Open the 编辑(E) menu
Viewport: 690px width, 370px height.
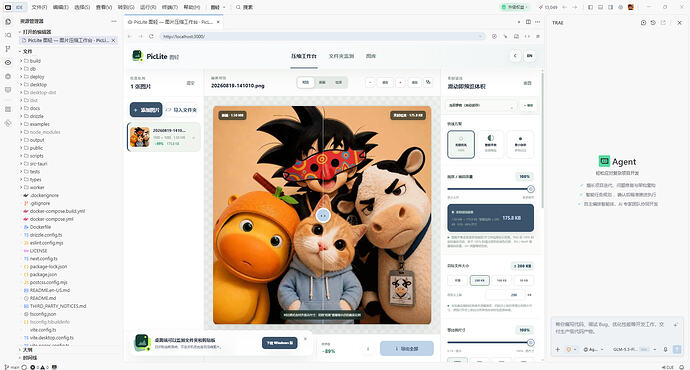60,7
